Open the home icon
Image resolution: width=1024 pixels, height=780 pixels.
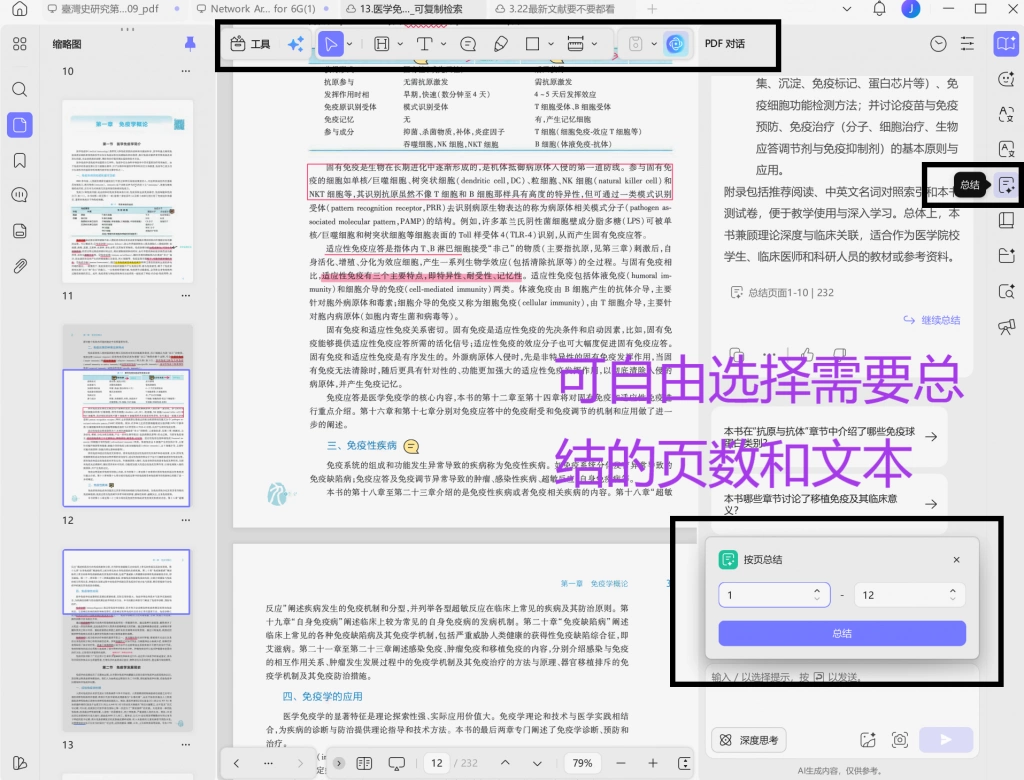(20, 8)
